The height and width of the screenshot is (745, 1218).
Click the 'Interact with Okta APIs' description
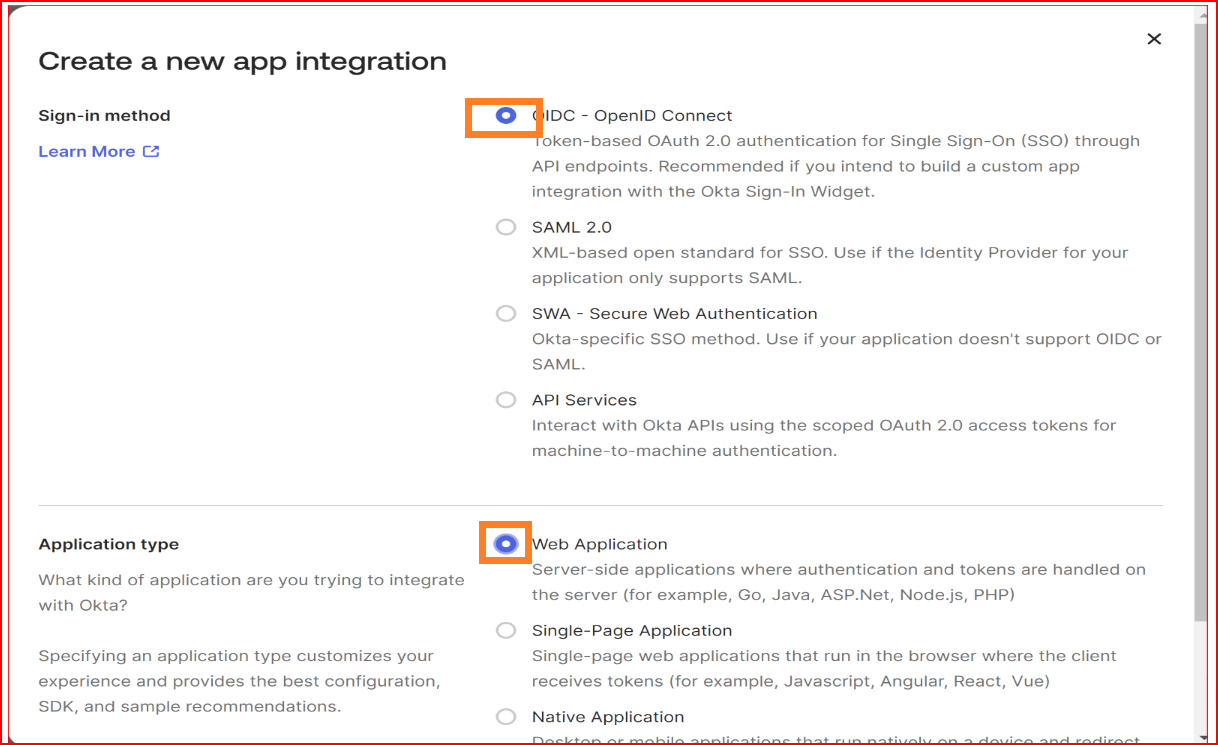coord(824,438)
